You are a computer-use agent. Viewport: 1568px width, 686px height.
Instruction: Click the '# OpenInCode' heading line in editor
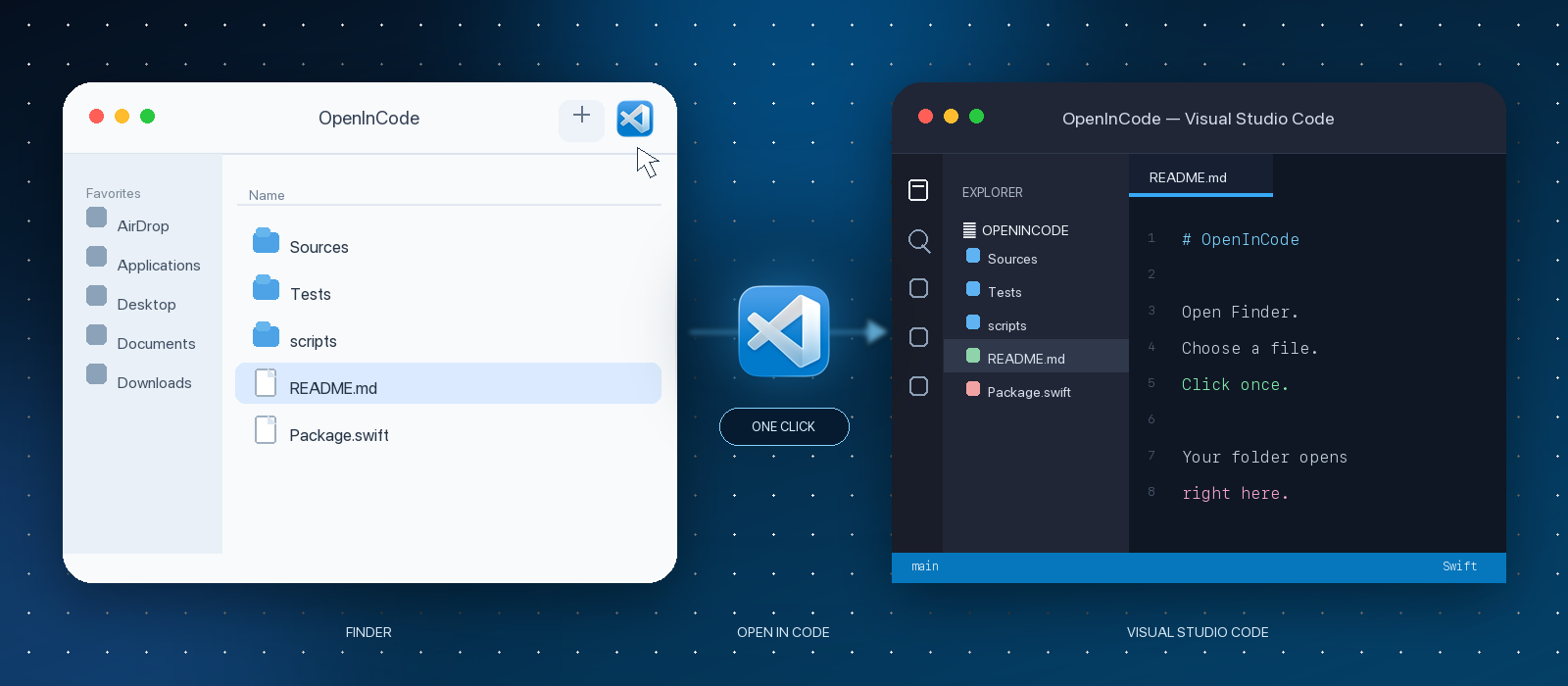coord(1241,239)
